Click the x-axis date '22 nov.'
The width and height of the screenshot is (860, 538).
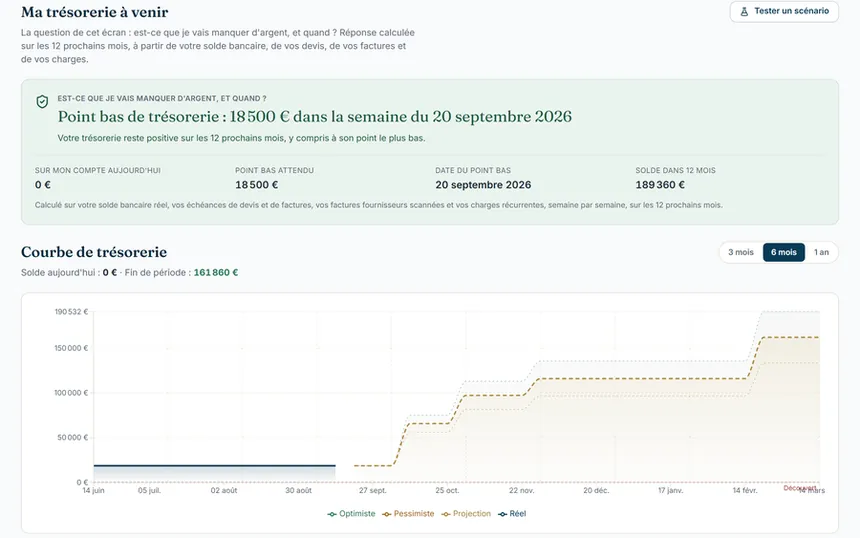(522, 490)
